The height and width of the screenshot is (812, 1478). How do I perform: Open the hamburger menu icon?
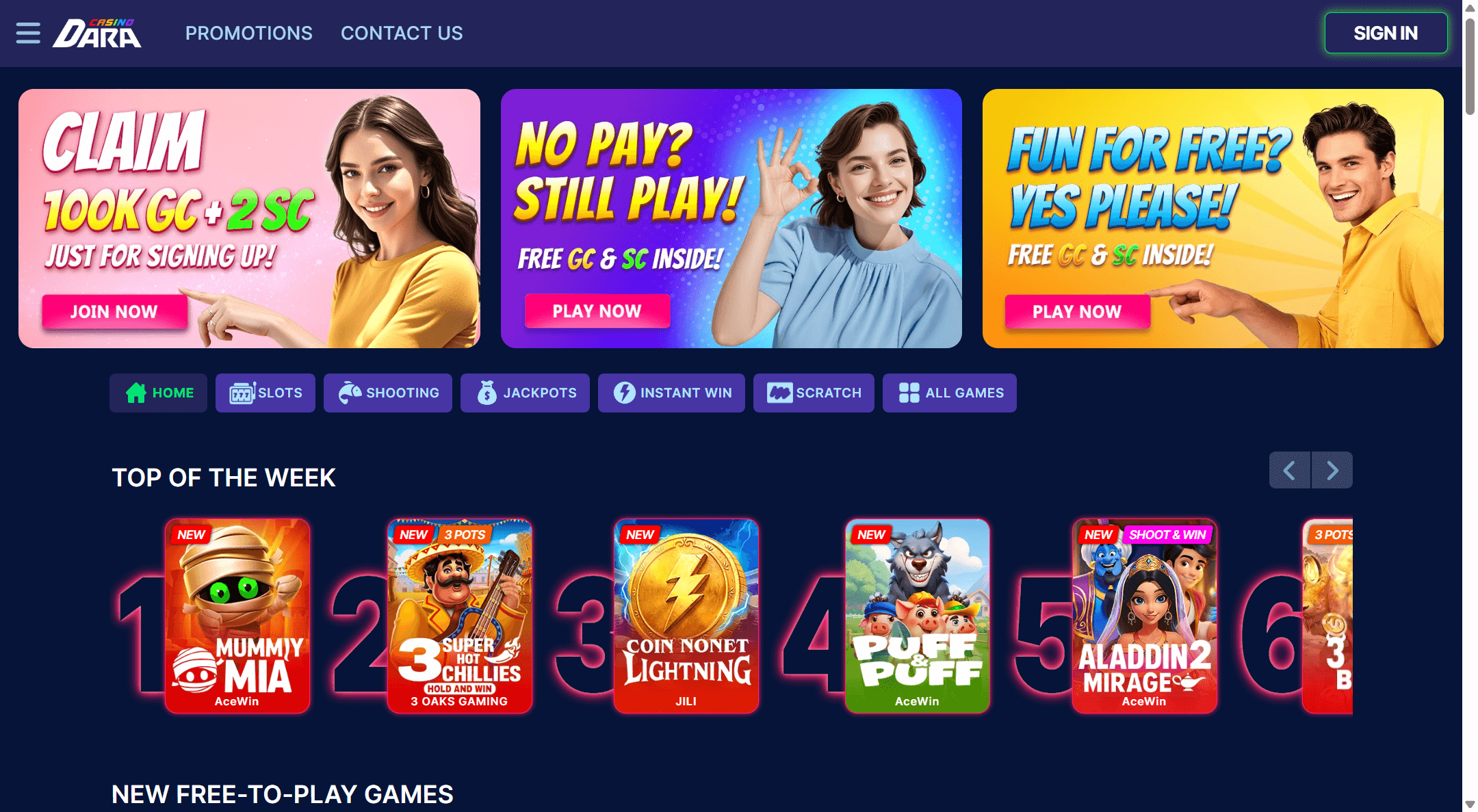click(28, 33)
